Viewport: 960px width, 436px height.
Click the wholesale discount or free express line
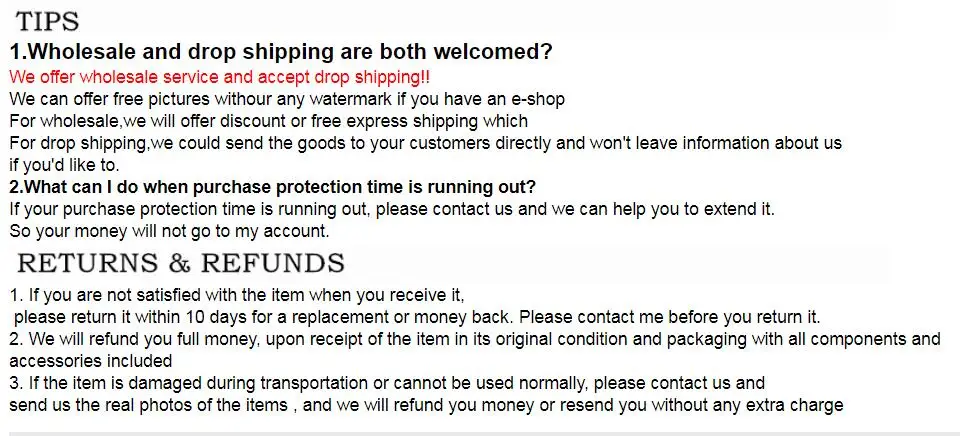click(x=269, y=121)
